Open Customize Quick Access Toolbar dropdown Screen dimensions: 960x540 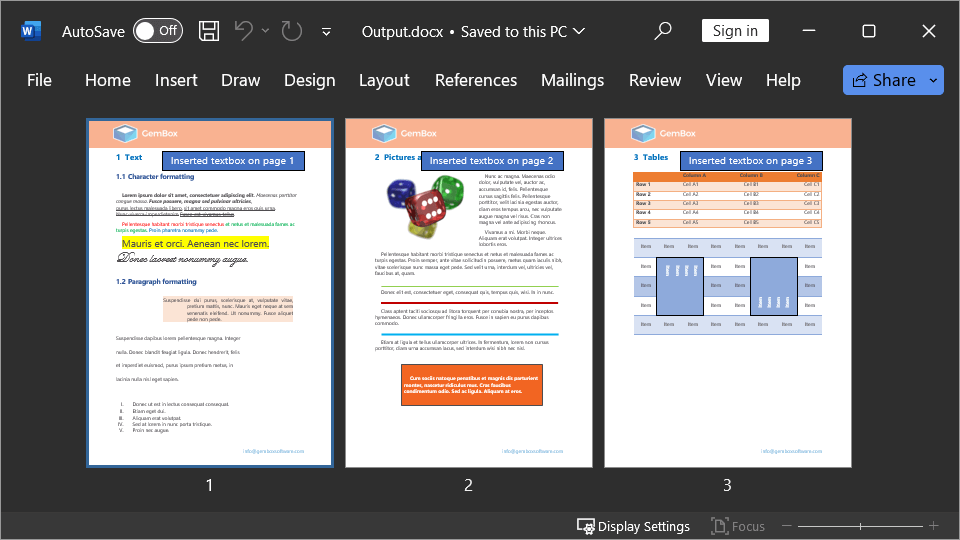coord(326,32)
